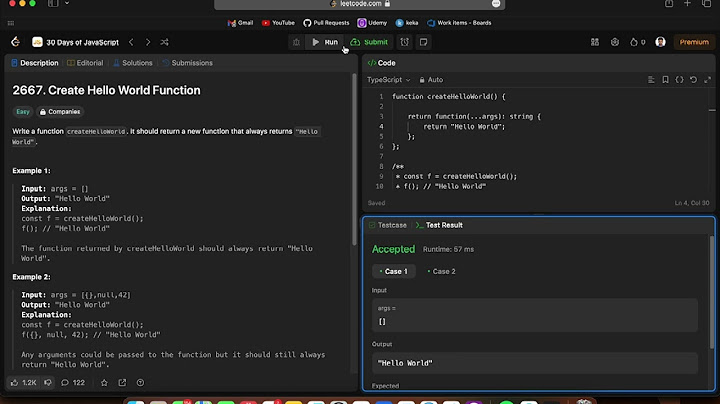Open the bookmarks bar apps grid icon
This screenshot has width=720, height=404.
point(11,23)
